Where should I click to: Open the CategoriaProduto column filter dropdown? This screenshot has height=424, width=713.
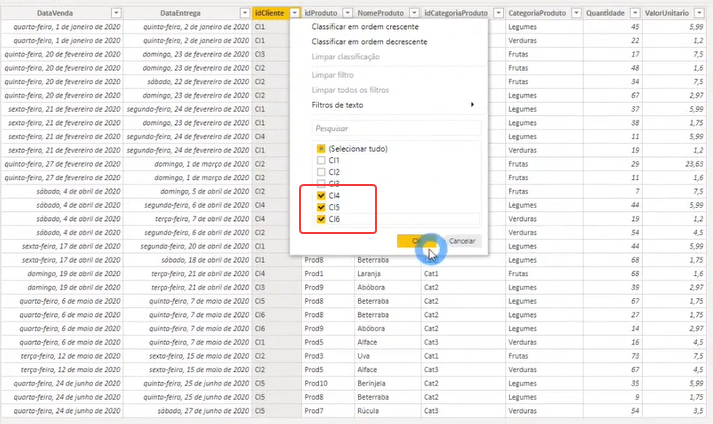point(577,13)
